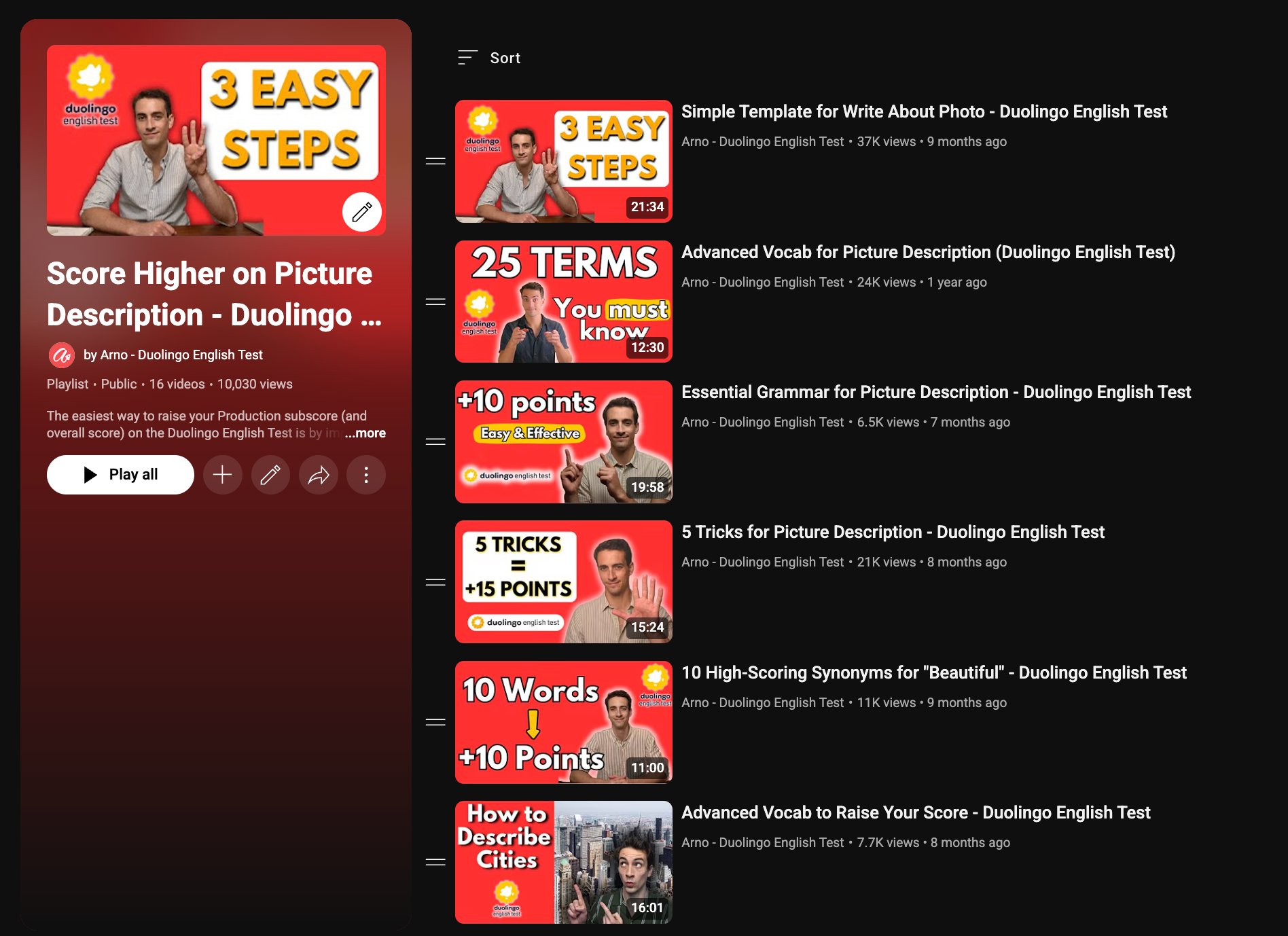This screenshot has width=1288, height=936.
Task: Open the Sort dropdown
Action: [490, 58]
